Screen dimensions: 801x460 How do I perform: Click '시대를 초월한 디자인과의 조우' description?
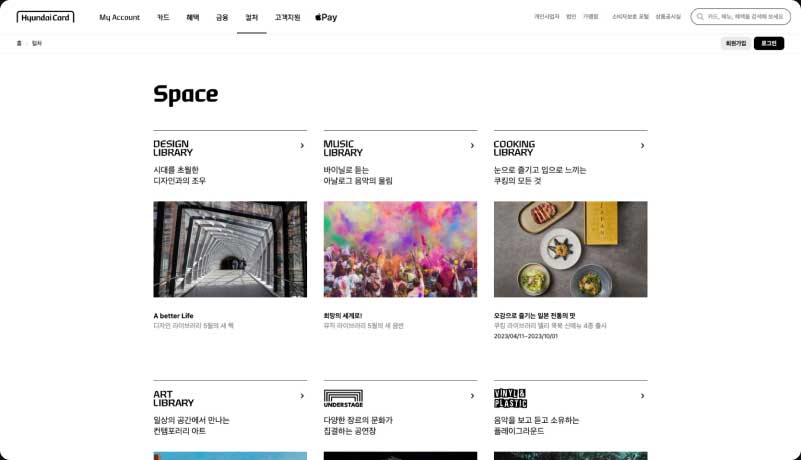(x=179, y=175)
